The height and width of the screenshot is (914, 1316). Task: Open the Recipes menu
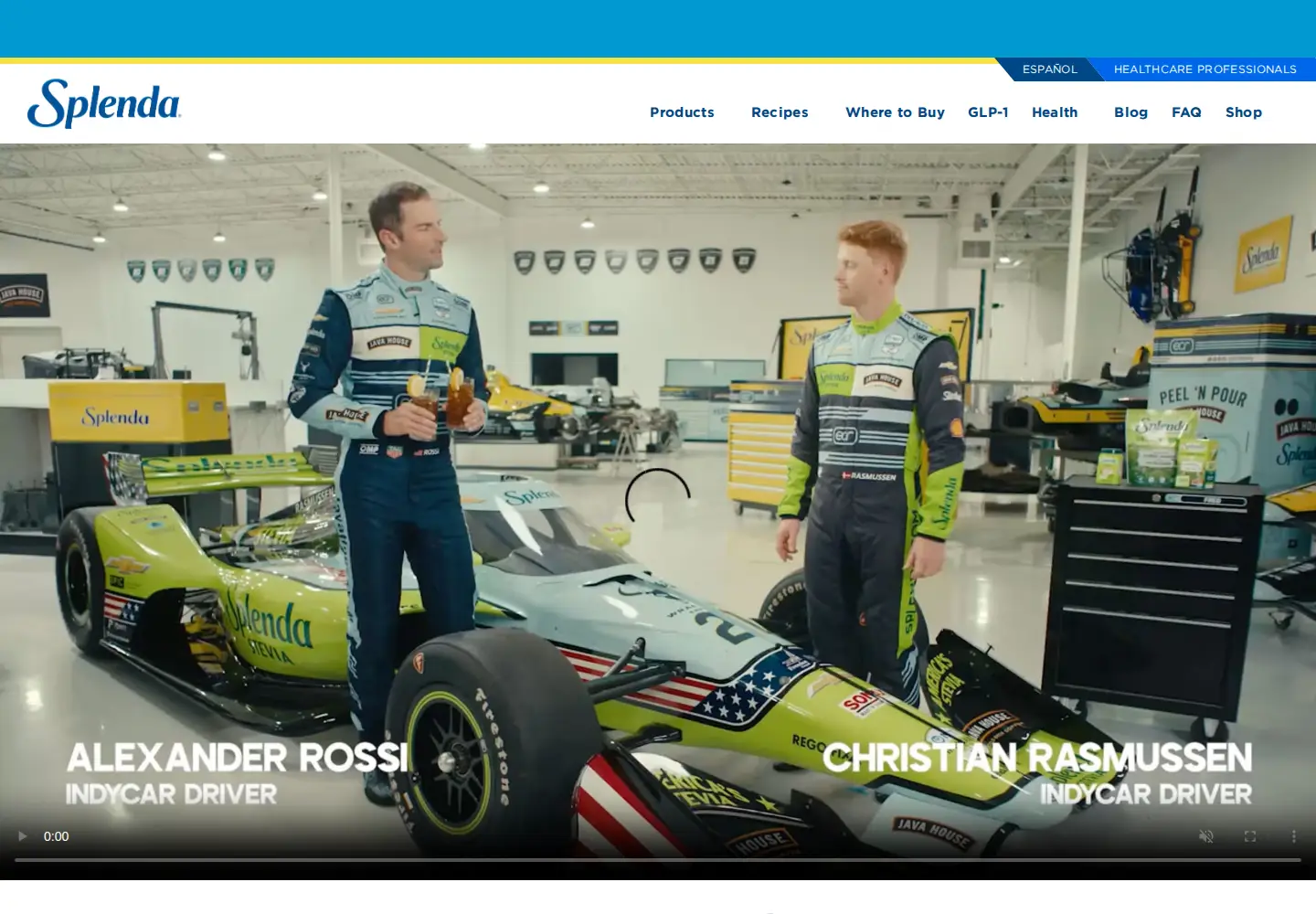tap(780, 112)
